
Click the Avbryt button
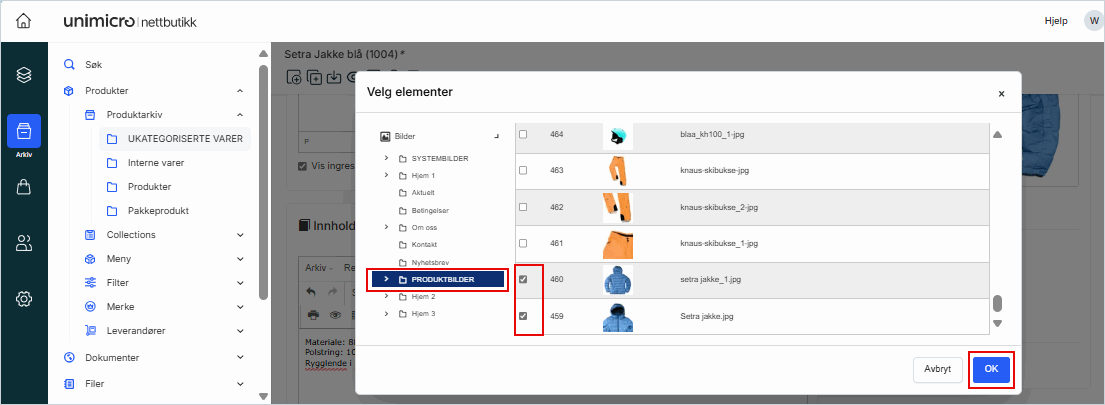pyautogui.click(x=938, y=369)
